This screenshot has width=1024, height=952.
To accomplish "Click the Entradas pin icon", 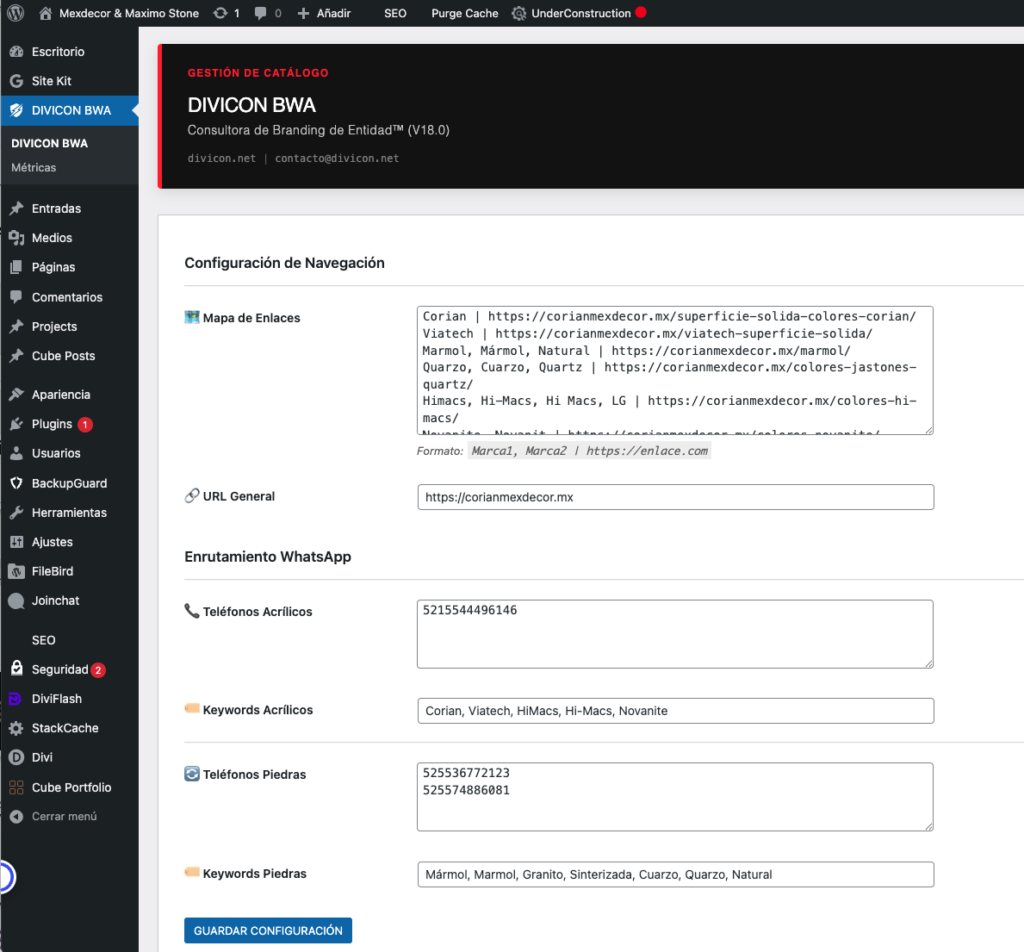I will coord(16,208).
